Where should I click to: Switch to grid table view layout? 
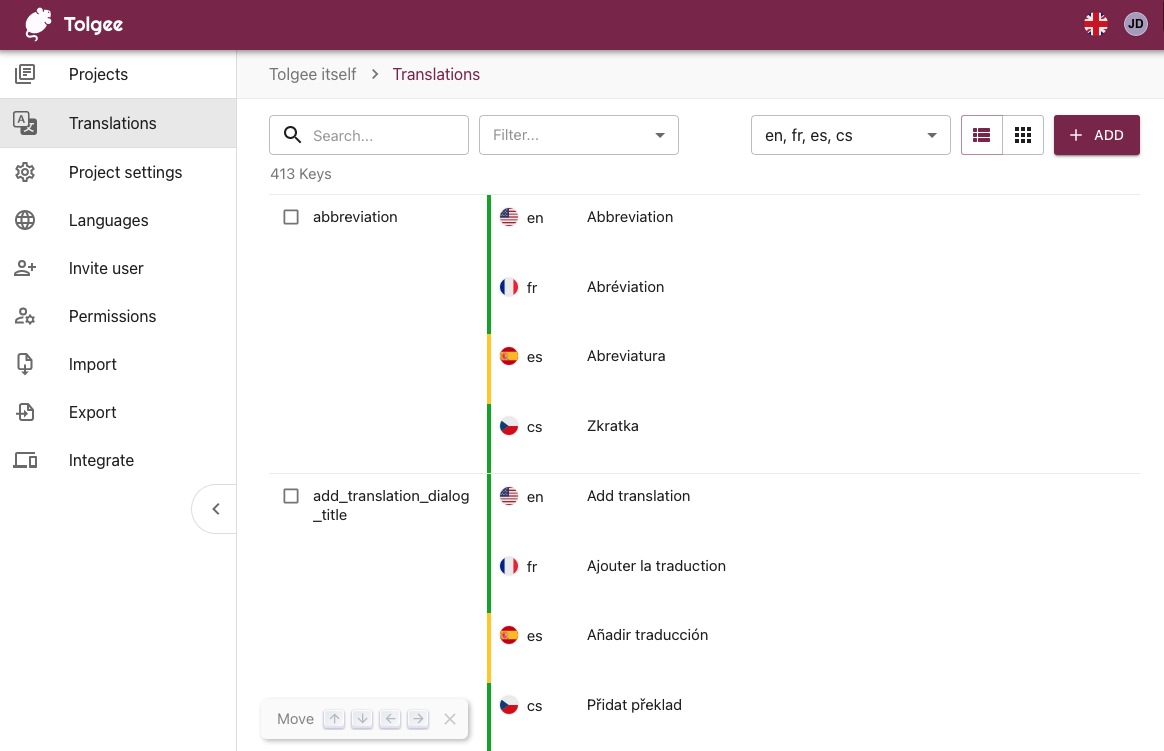point(1023,135)
